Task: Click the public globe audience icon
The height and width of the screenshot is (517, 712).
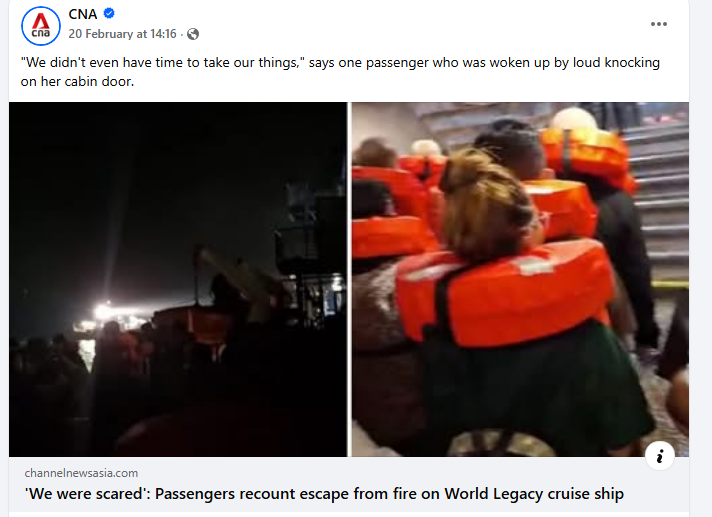Action: click(x=193, y=34)
